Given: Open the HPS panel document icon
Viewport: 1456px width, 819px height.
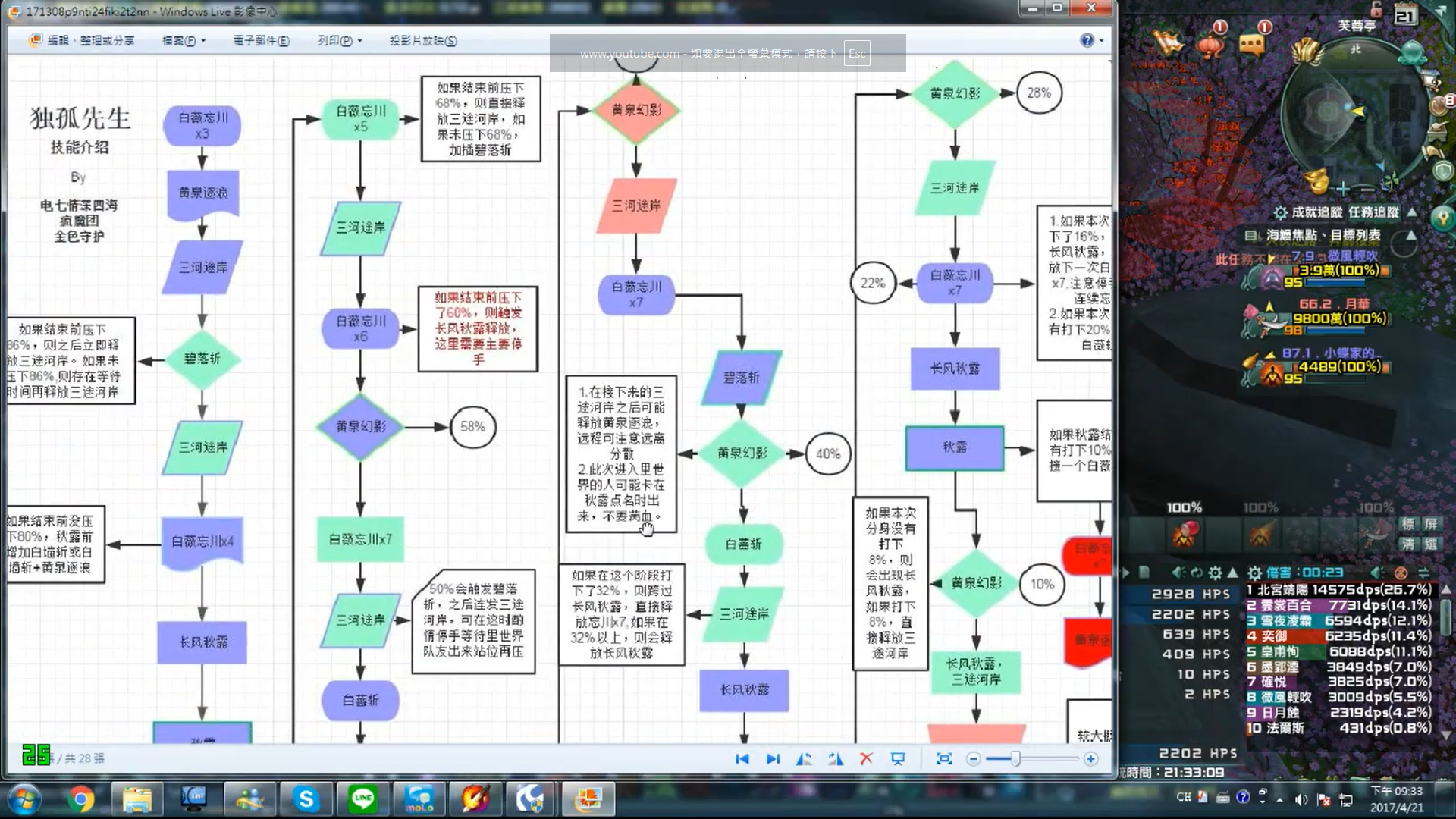Looking at the screenshot, I should 1145,573.
